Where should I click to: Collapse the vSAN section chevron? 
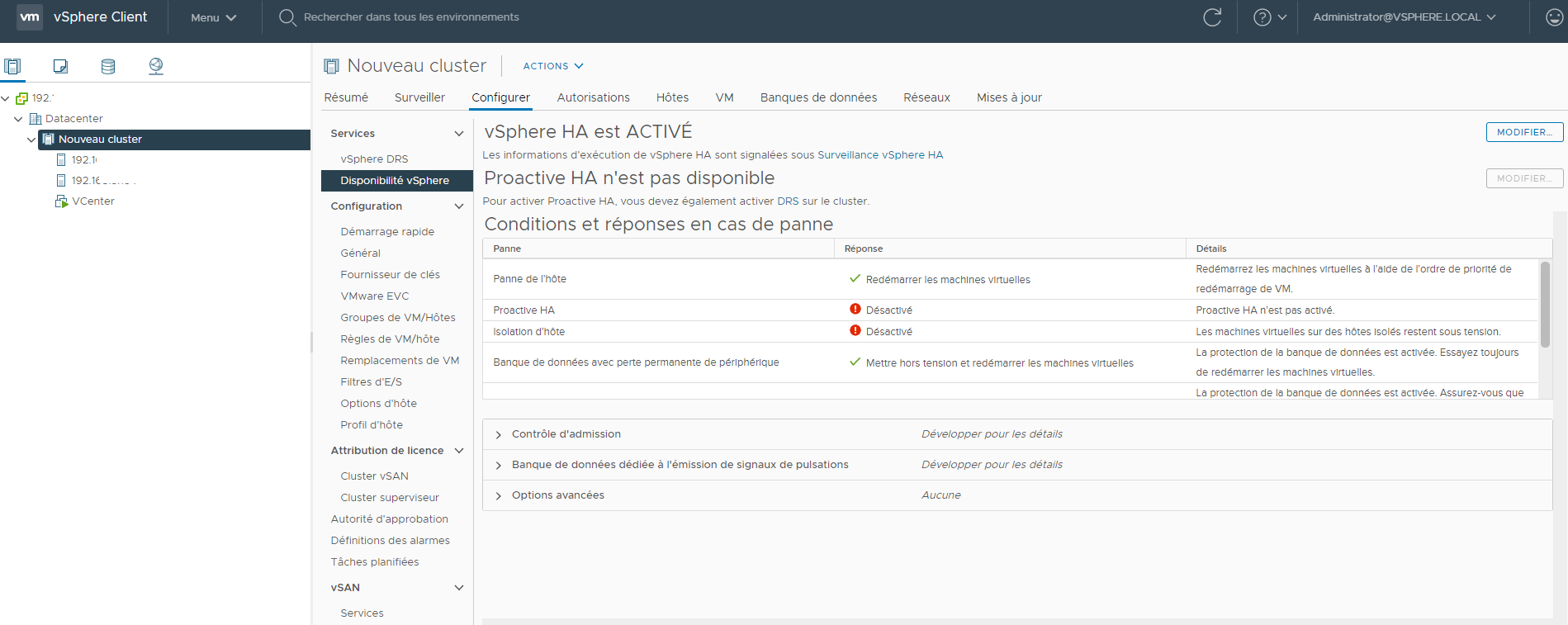tap(459, 588)
